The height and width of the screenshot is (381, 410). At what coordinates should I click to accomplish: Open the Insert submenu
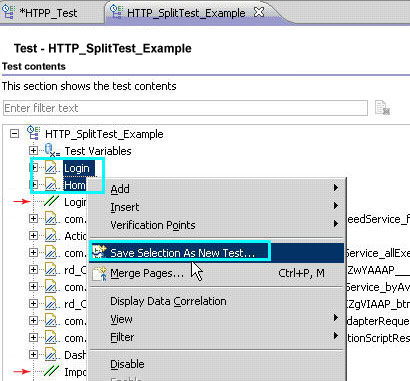point(216,207)
